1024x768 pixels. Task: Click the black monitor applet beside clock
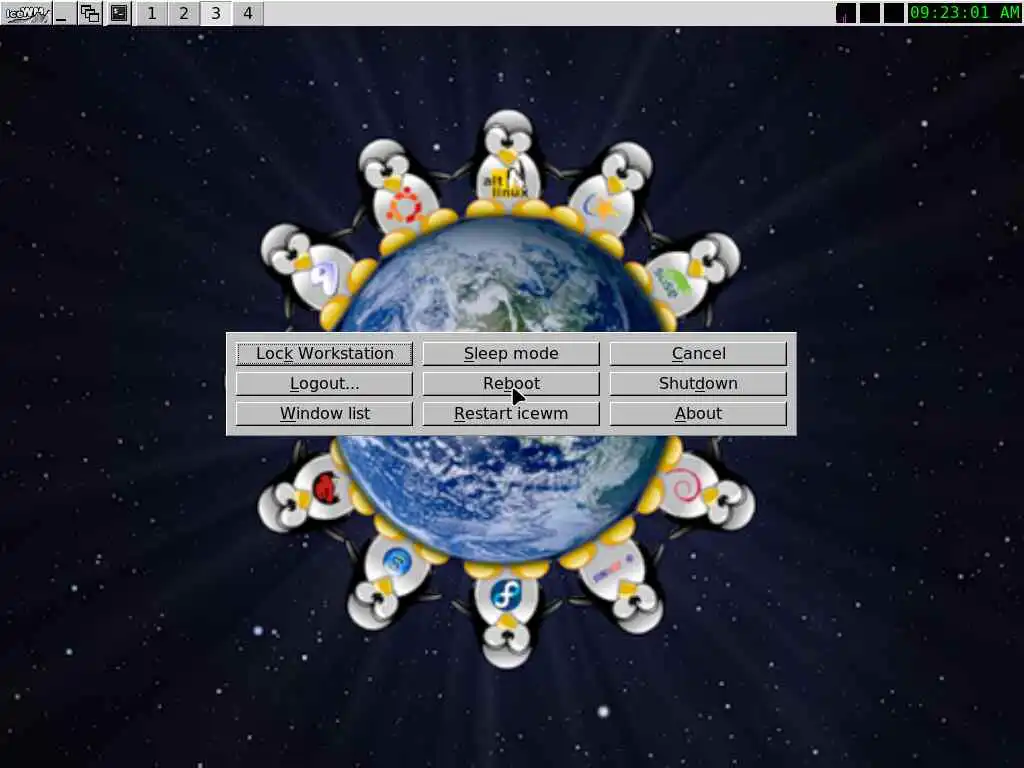[x=893, y=13]
